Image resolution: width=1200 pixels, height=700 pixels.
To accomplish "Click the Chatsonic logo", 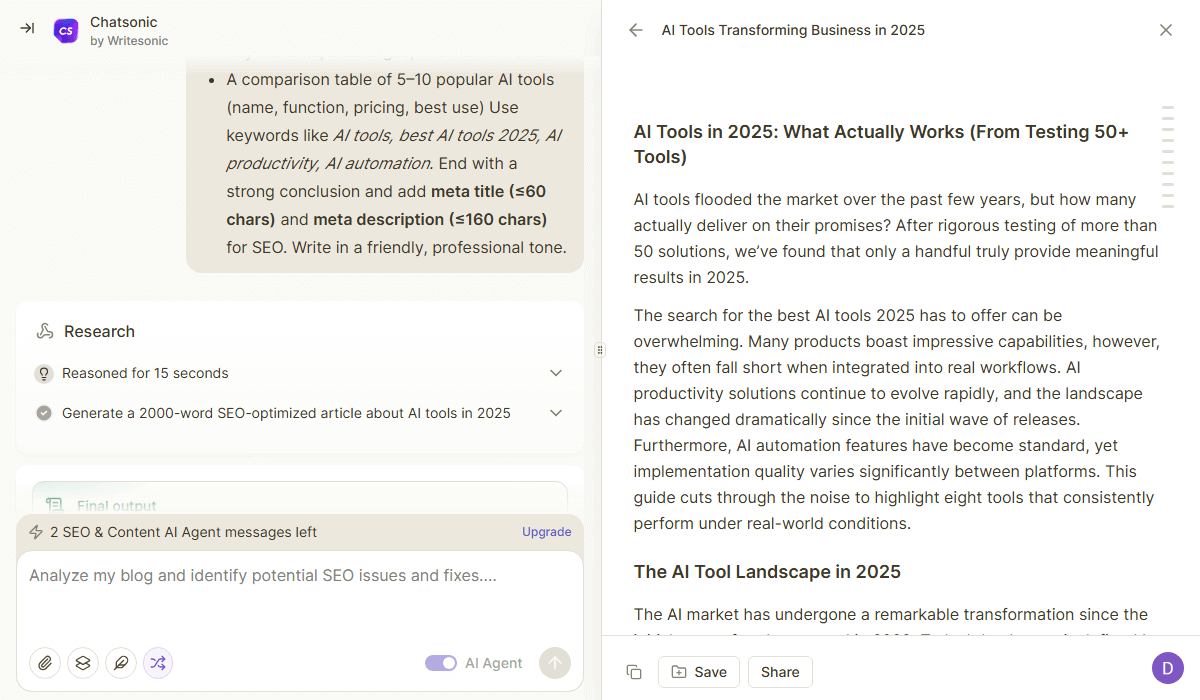I will (x=66, y=29).
